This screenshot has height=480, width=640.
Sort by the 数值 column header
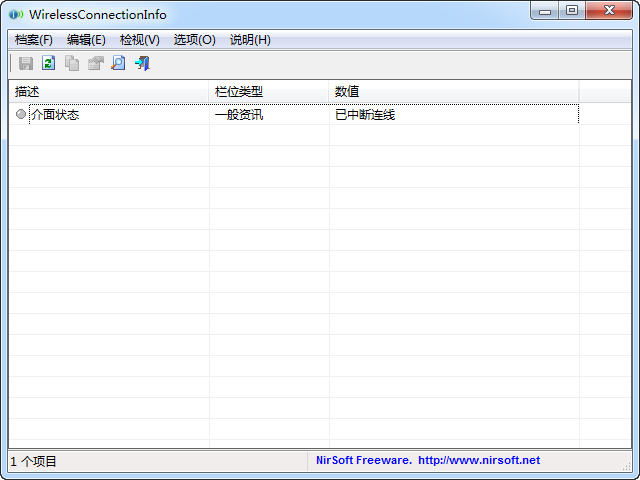click(x=454, y=91)
